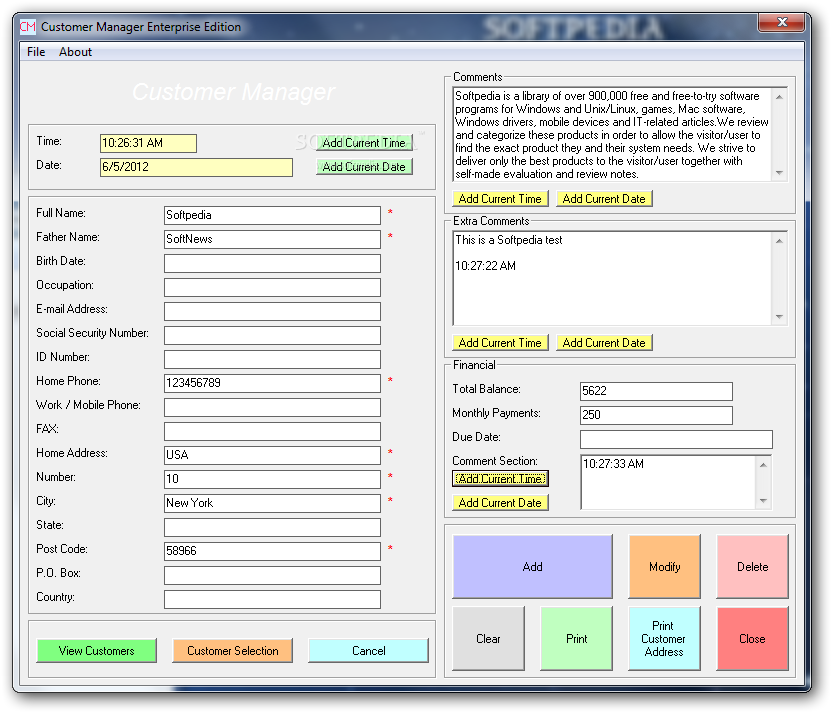Image resolution: width=832 pixels, height=713 pixels.
Task: Click the Number field containing 10
Action: [272, 479]
